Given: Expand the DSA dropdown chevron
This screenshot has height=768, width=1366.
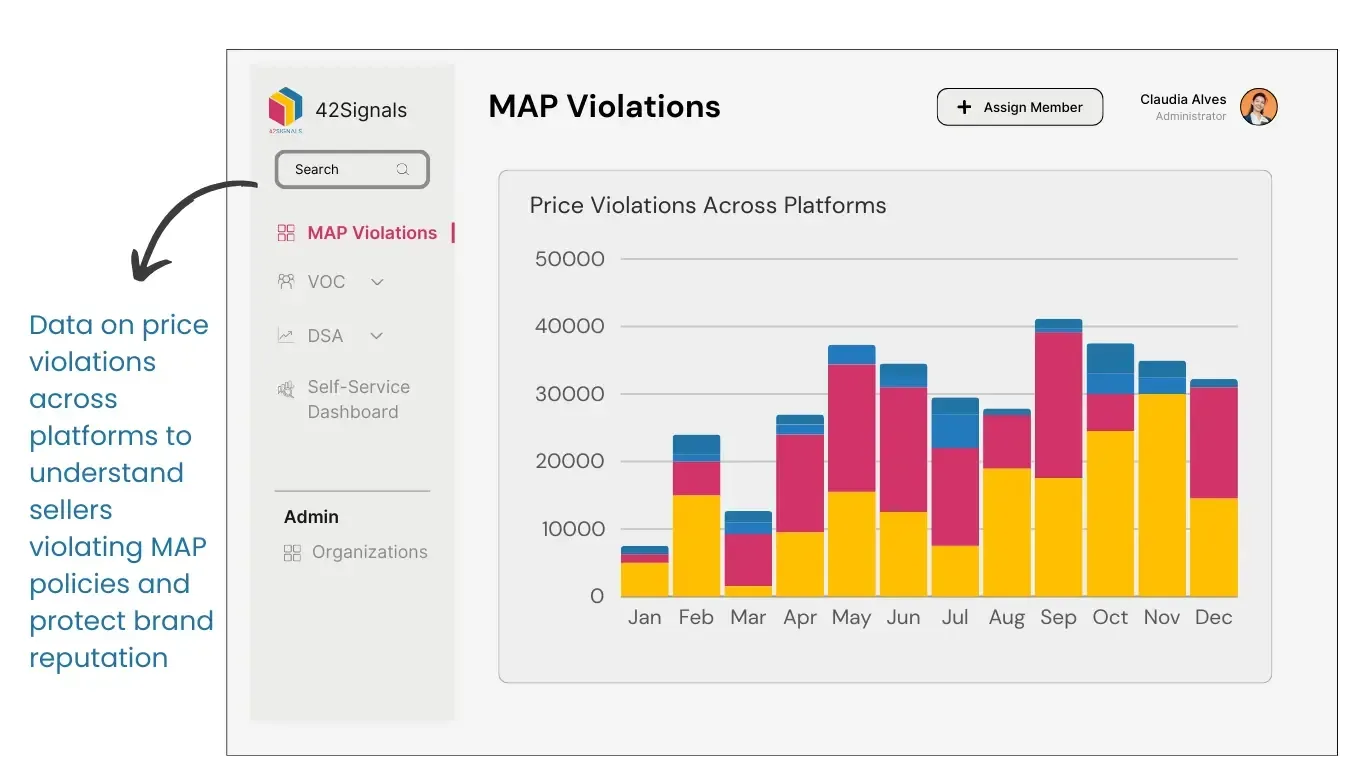Looking at the screenshot, I should pyautogui.click(x=374, y=335).
